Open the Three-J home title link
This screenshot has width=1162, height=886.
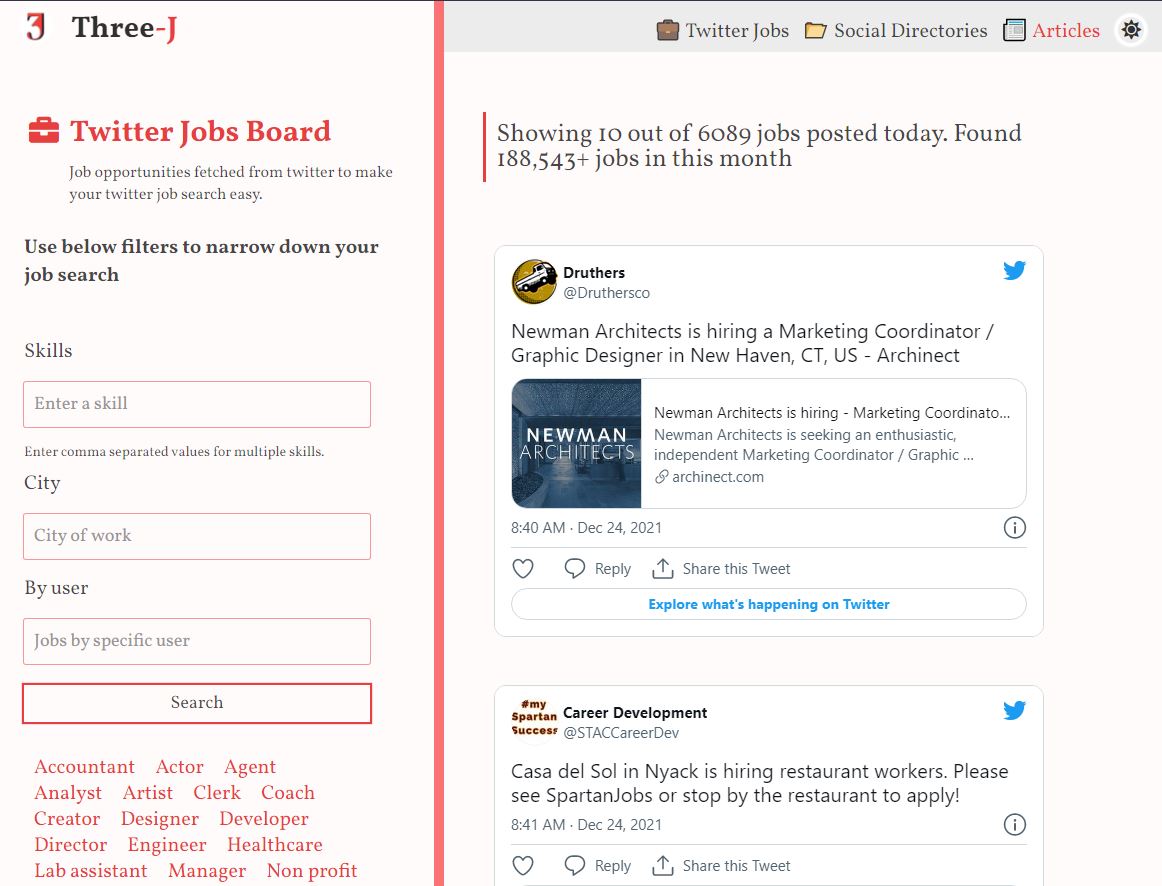click(x=124, y=28)
